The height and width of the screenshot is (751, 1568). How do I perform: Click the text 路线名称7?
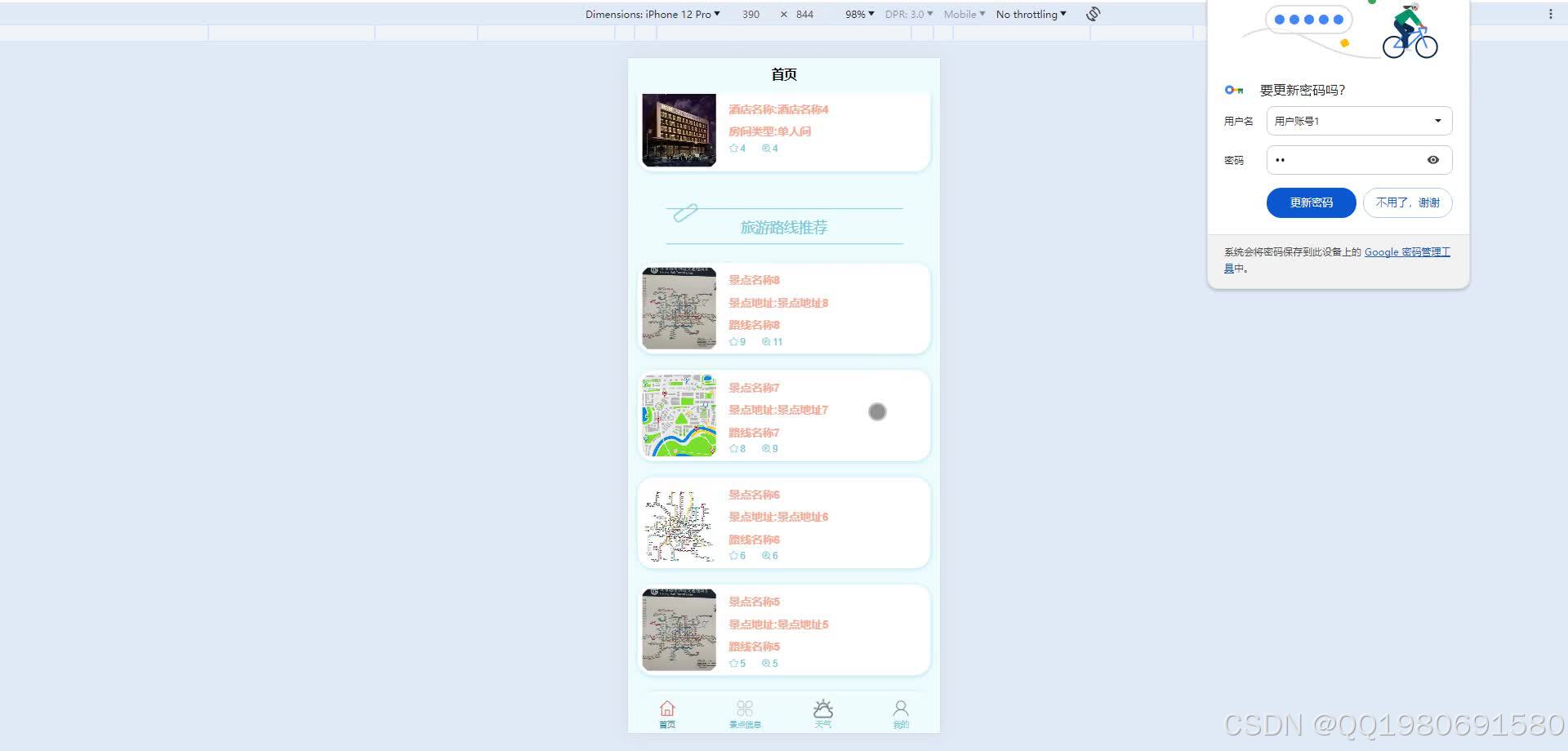754,433
